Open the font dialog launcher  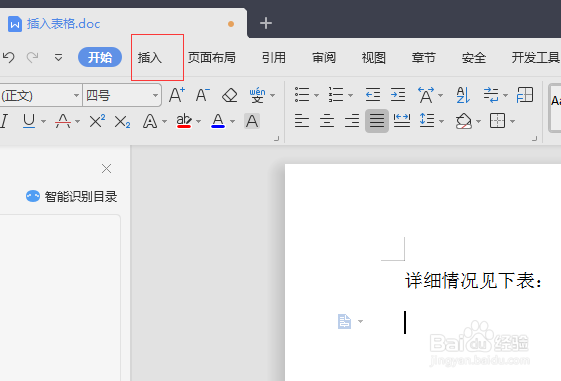[x=276, y=138]
